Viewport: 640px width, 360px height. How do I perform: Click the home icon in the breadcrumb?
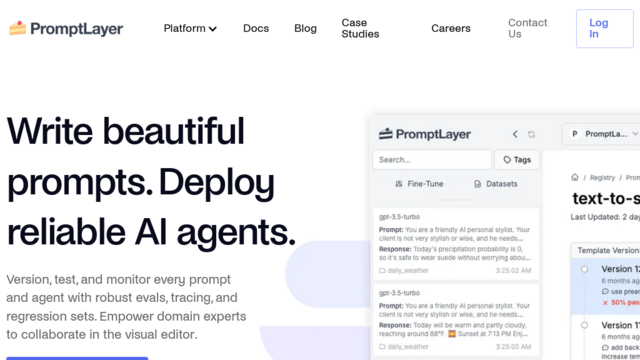(575, 177)
